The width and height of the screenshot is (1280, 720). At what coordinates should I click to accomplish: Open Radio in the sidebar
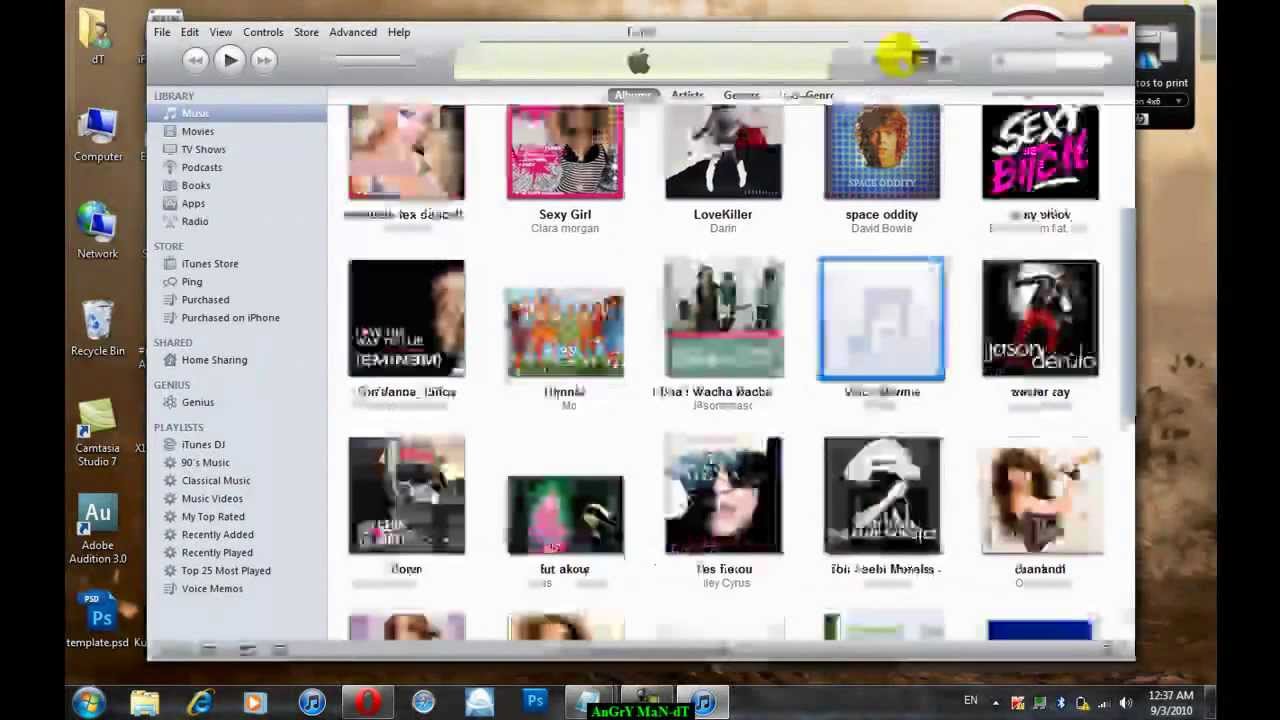pos(237,221)
